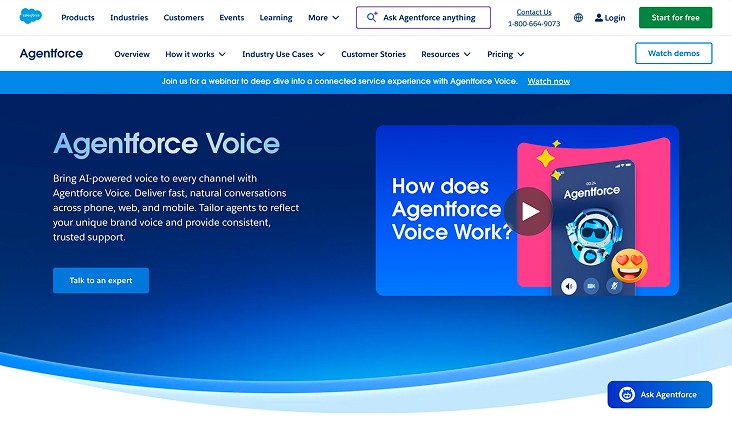The height and width of the screenshot is (421, 732).
Task: Expand the More menu chevron
Action: [x=336, y=18]
